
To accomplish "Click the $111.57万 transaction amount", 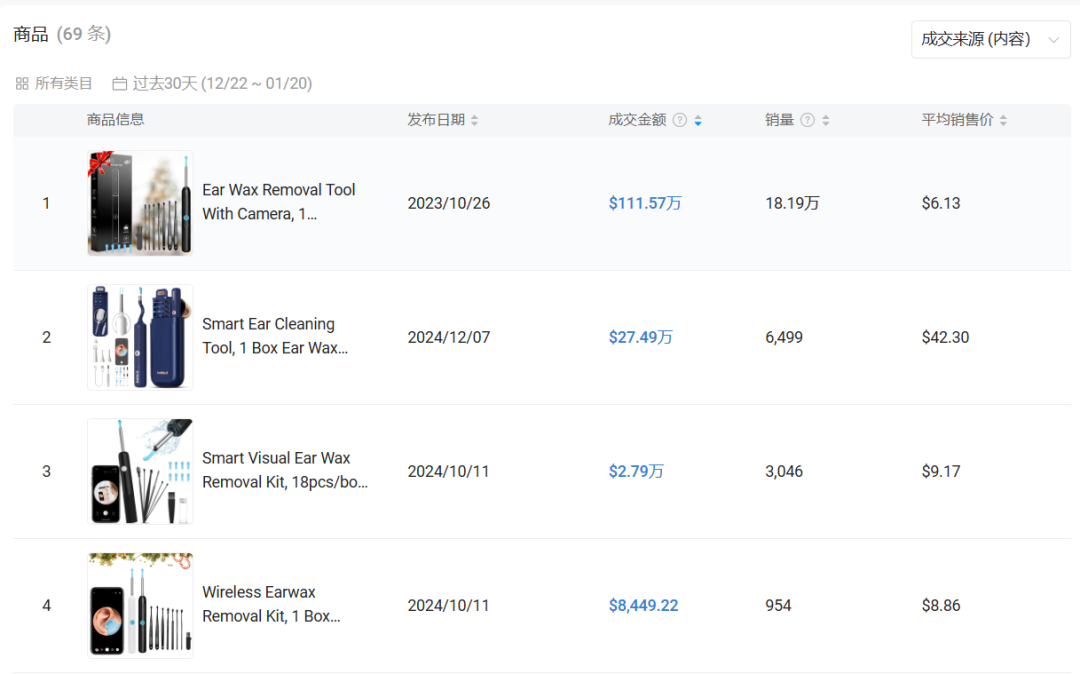I will [x=645, y=203].
